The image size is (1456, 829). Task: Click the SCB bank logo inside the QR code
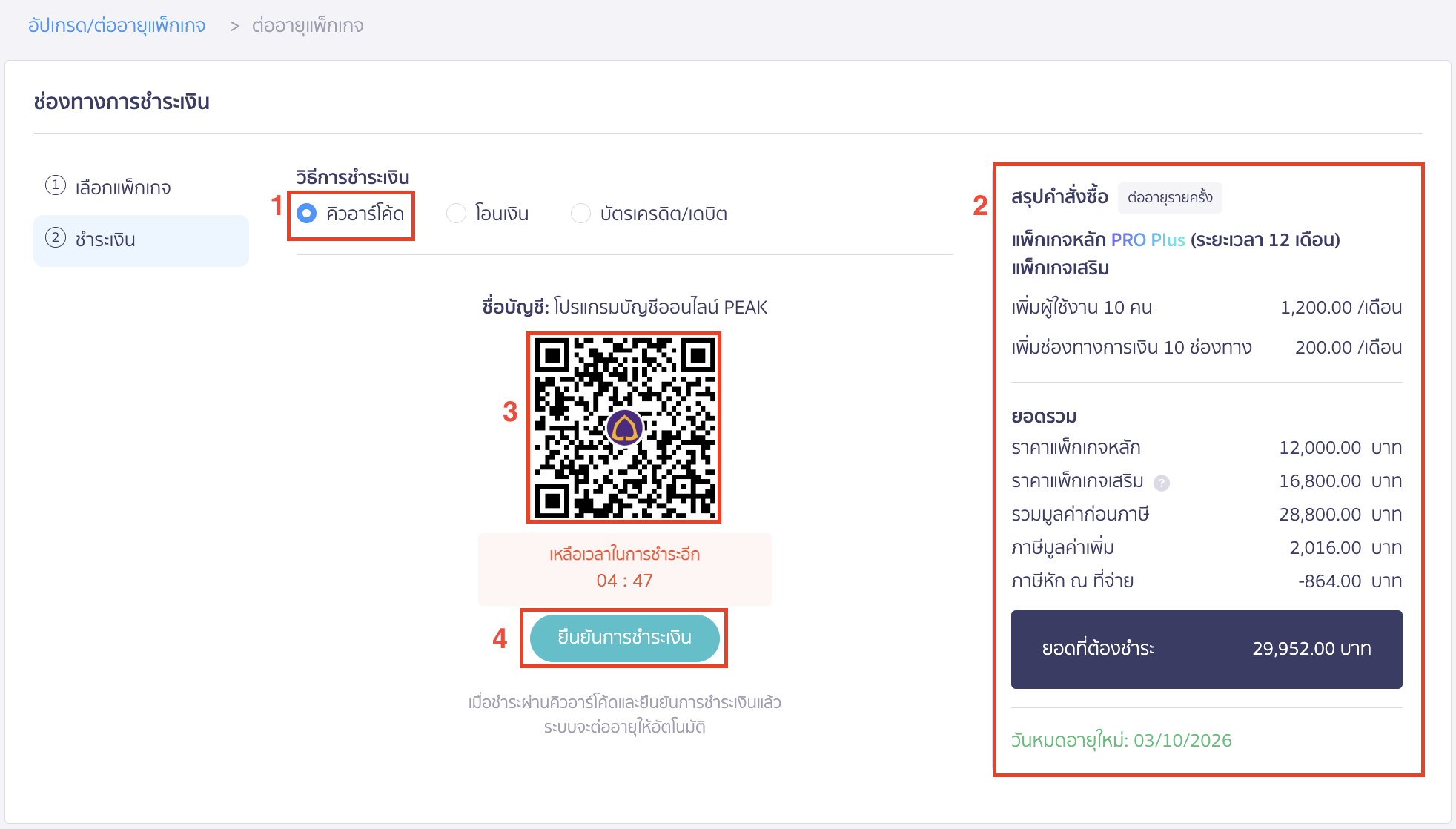(x=623, y=429)
